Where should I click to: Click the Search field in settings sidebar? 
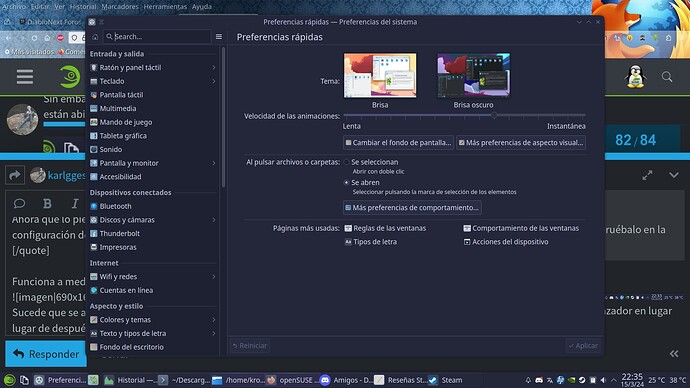coord(157,37)
